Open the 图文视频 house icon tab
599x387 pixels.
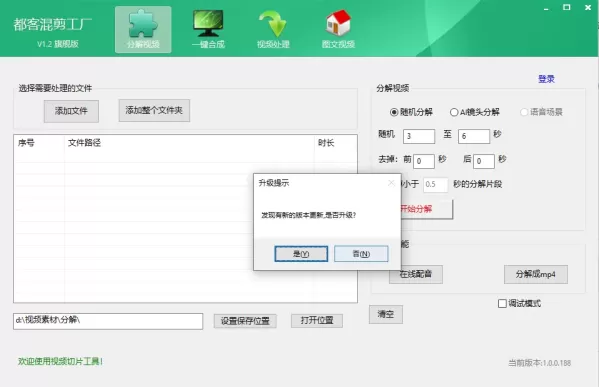click(338, 29)
